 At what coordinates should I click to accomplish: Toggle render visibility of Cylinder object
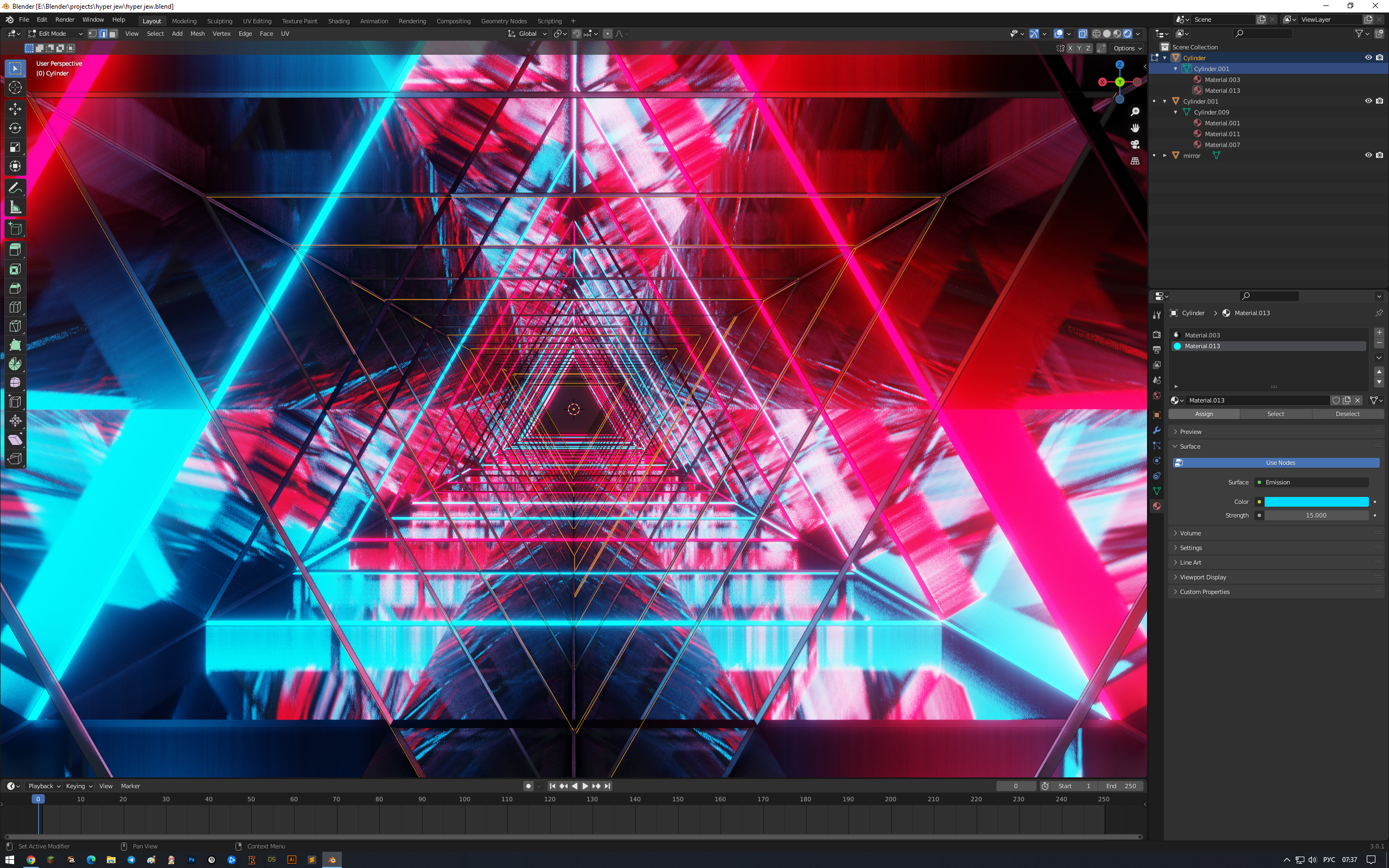(1379, 58)
